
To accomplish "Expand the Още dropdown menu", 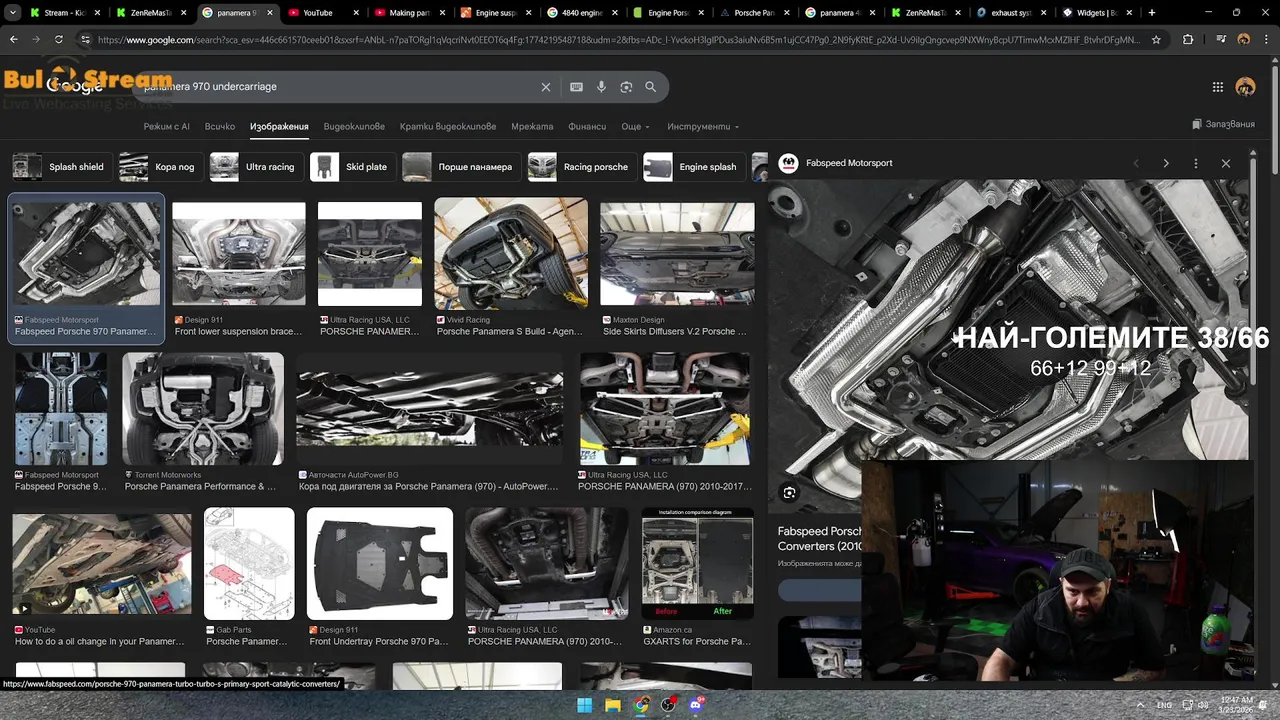I will pyautogui.click(x=635, y=127).
